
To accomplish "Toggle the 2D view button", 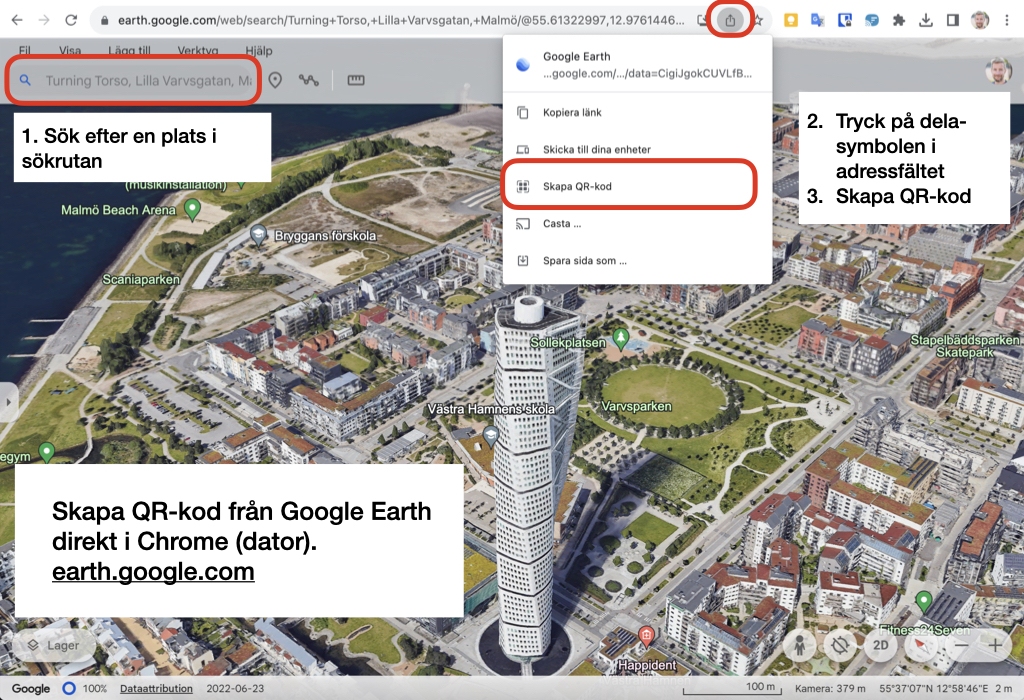I will [881, 646].
